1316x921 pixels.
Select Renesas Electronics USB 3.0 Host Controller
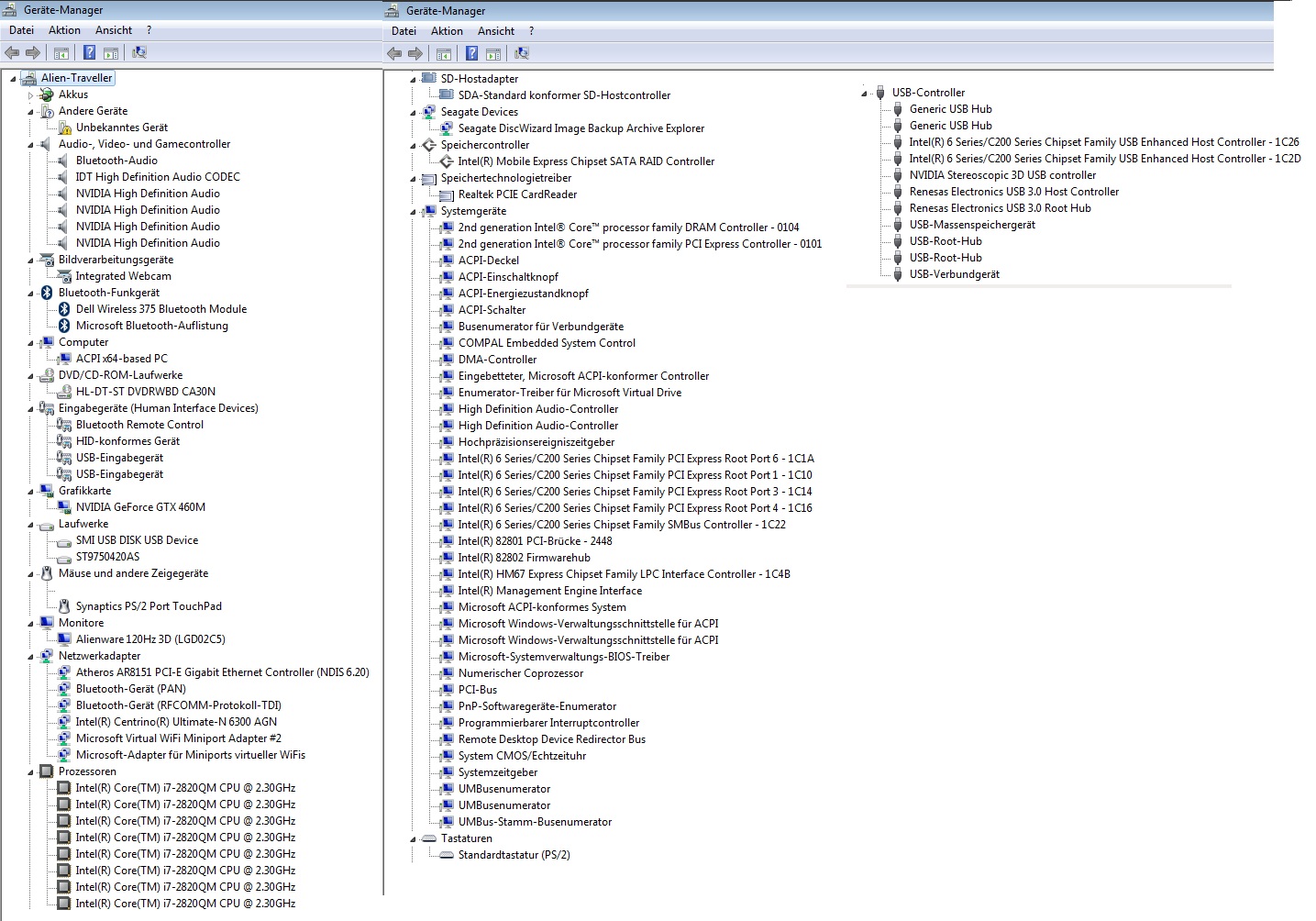point(1014,192)
